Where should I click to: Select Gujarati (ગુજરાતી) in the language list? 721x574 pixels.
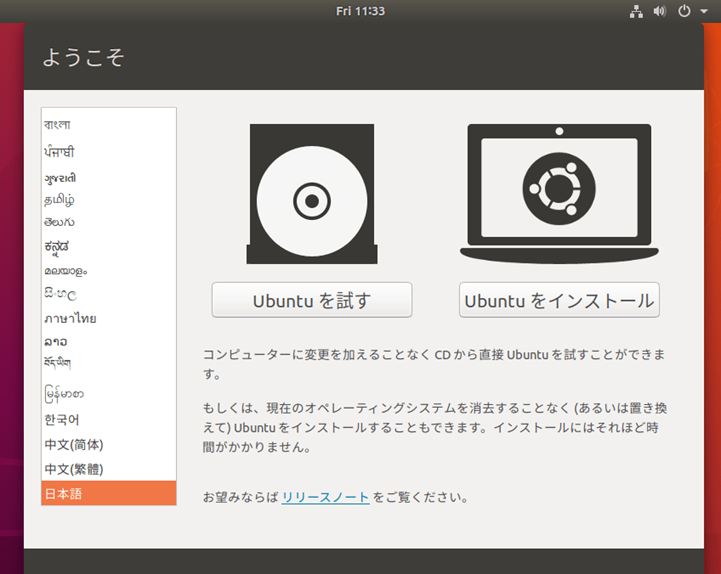point(109,178)
